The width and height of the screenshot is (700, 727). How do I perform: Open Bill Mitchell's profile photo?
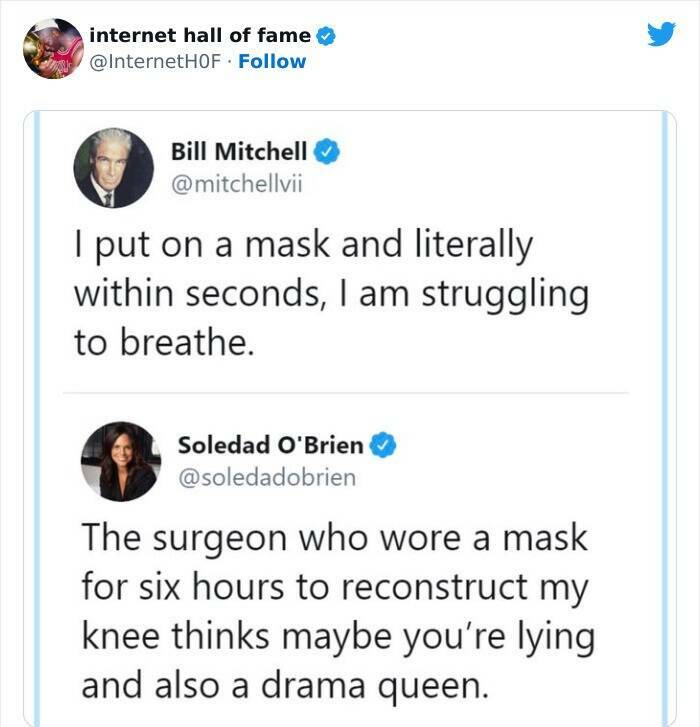pyautogui.click(x=113, y=168)
